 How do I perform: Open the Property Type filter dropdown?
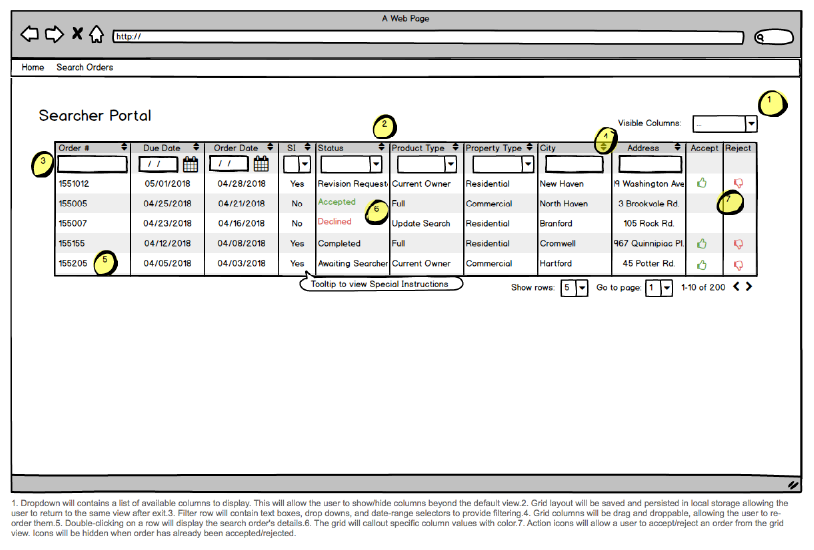(503, 165)
